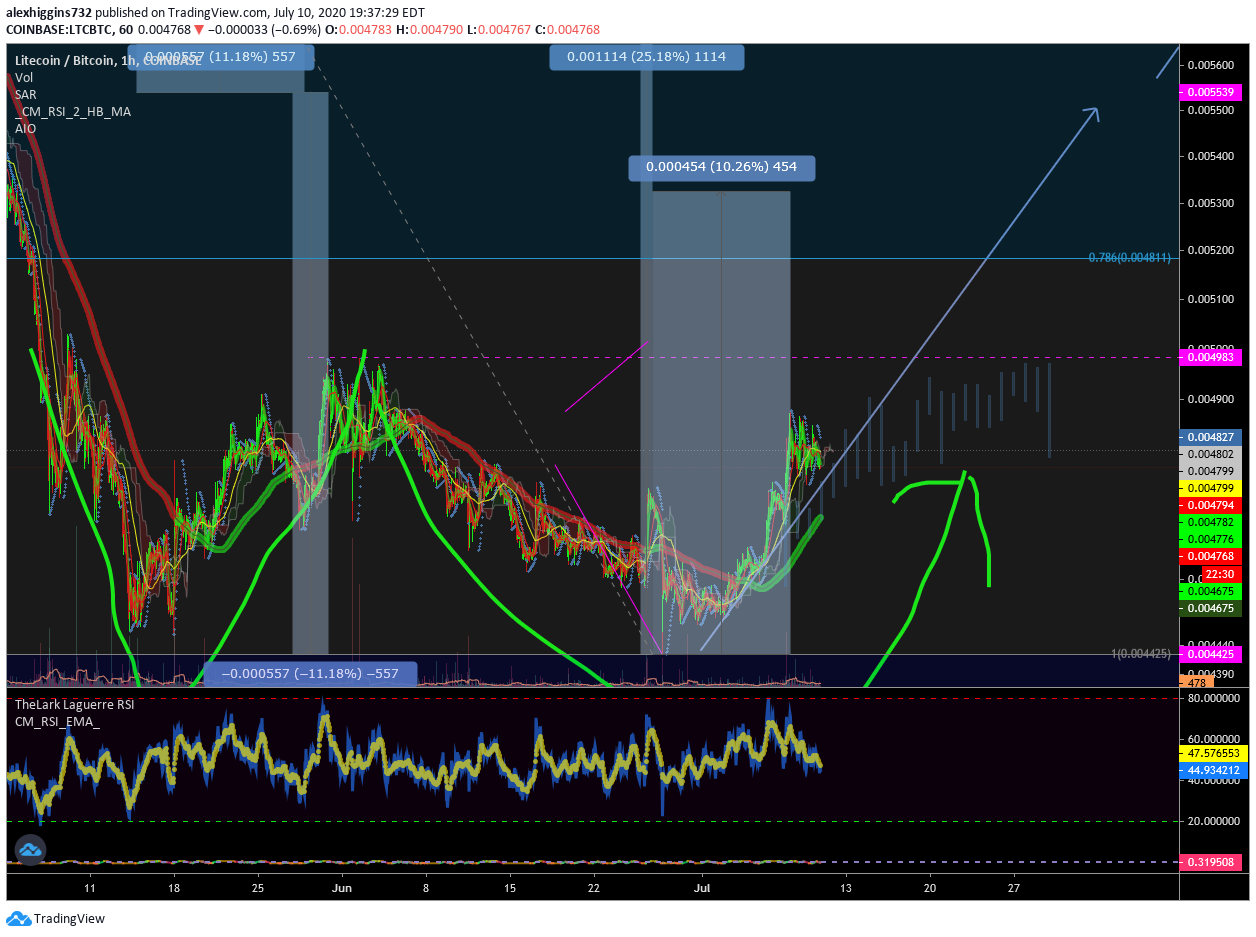
Task: Click the magenta 0.005539 price label
Action: coord(1212,92)
